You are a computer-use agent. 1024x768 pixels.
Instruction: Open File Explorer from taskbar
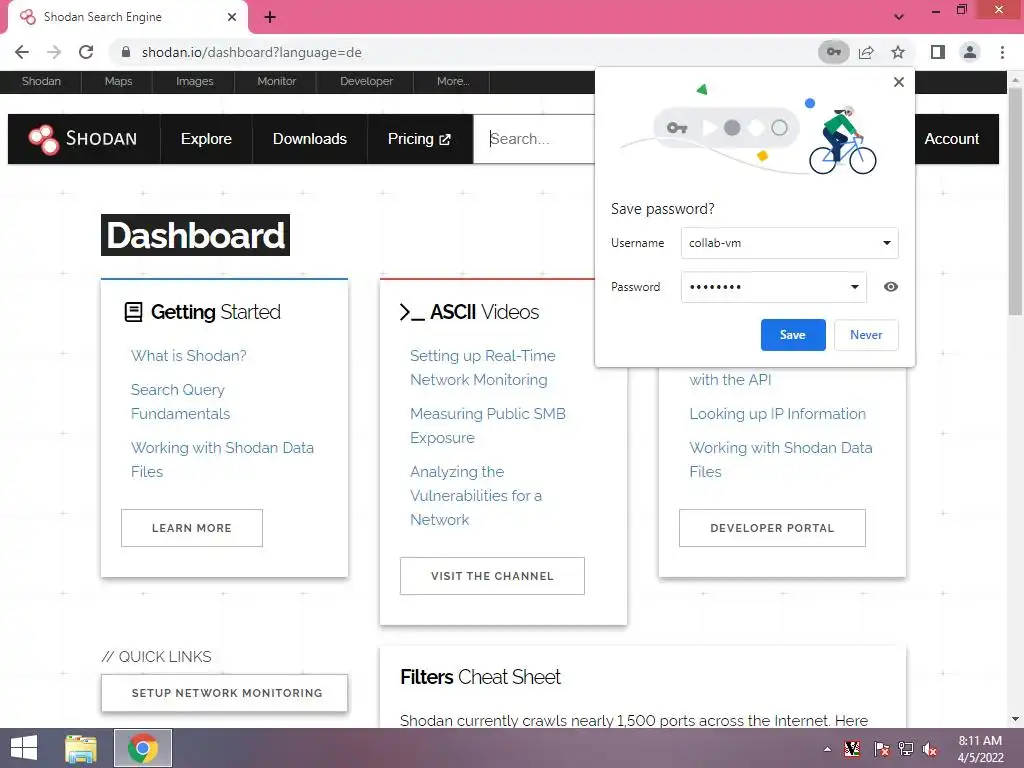click(81, 748)
